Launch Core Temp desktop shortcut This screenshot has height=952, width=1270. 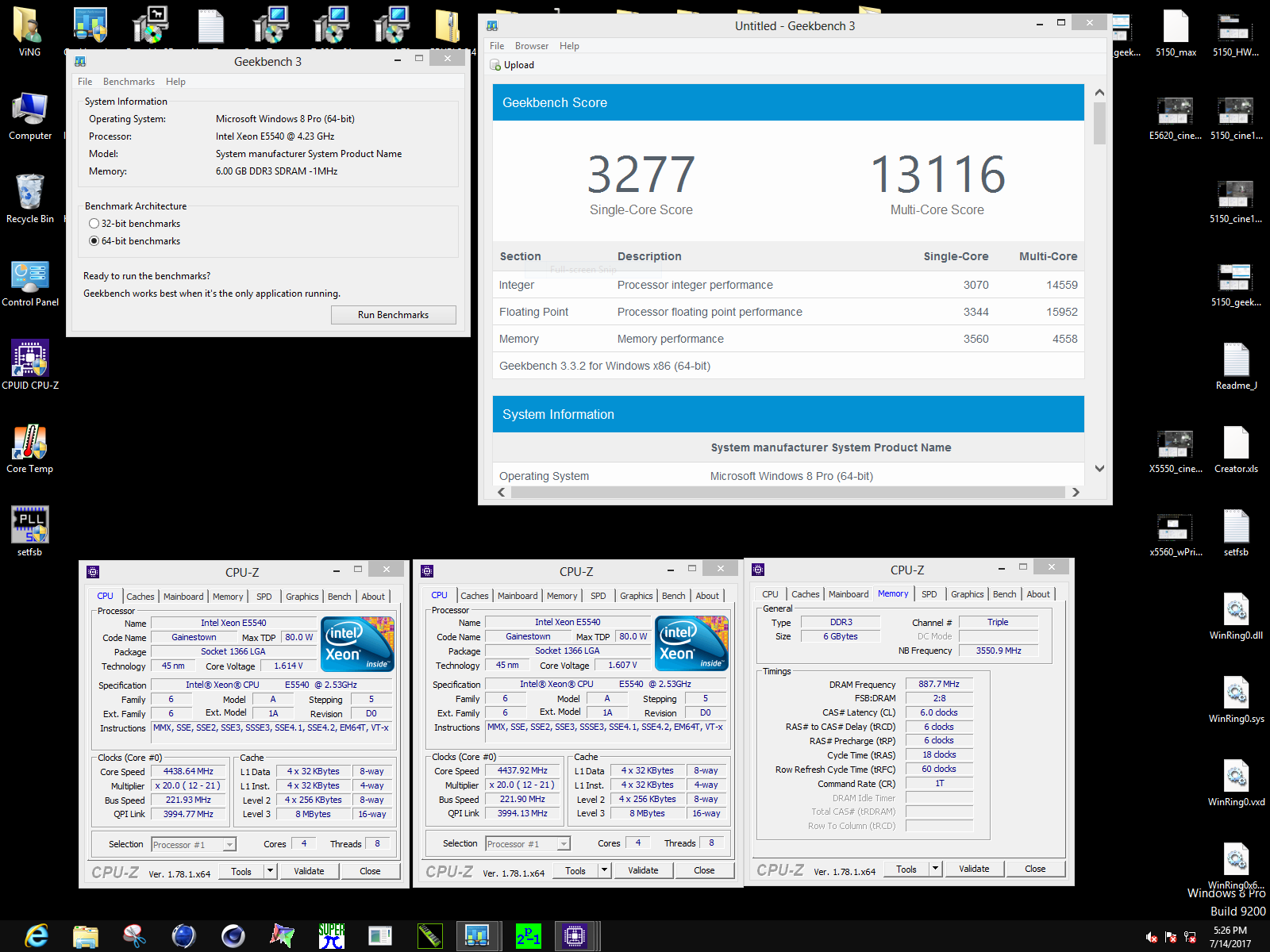[29, 449]
